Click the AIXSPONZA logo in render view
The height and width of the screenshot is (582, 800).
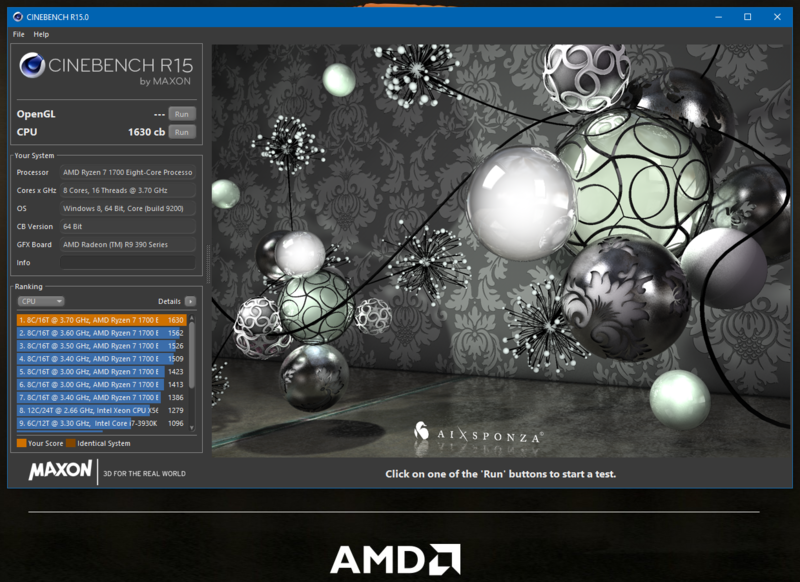[x=478, y=435]
